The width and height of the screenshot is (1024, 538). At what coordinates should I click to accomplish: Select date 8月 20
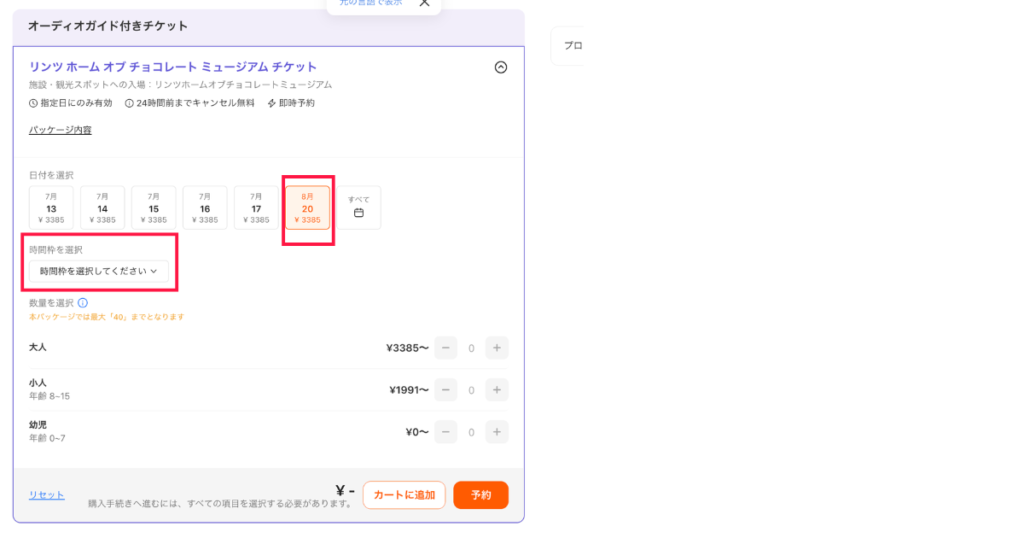pyautogui.click(x=308, y=208)
